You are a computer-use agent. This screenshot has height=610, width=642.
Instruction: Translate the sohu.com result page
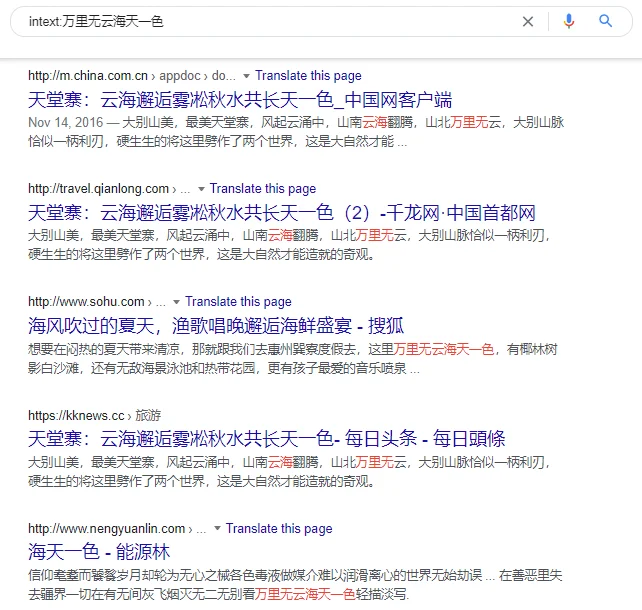point(238,302)
